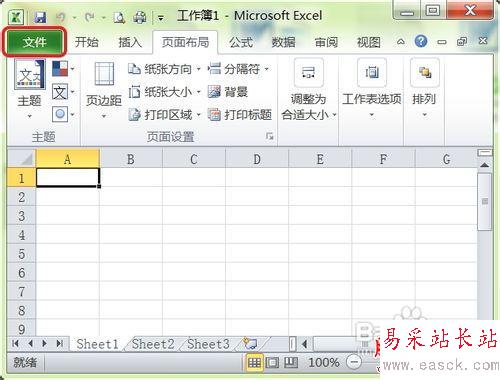Open Excel Help question mark icon
500x380 pixels.
421,41
